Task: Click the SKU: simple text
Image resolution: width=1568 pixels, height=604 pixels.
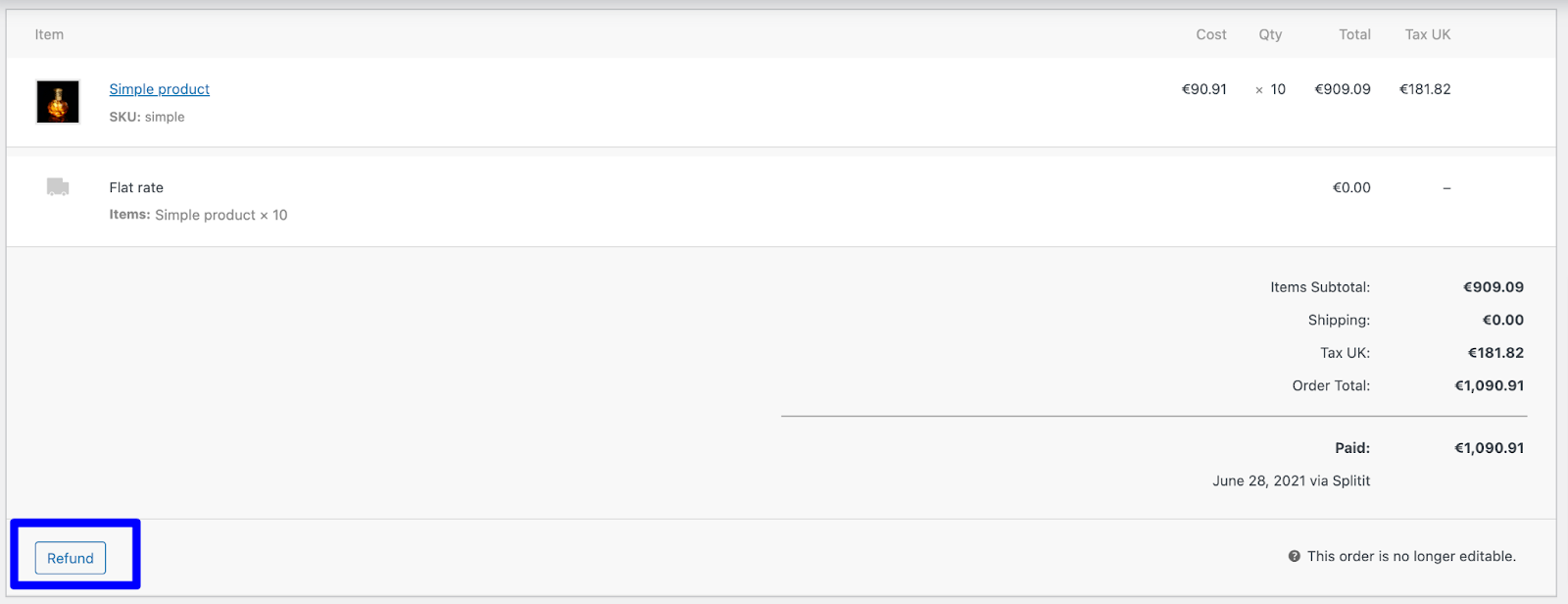Action: click(x=147, y=117)
